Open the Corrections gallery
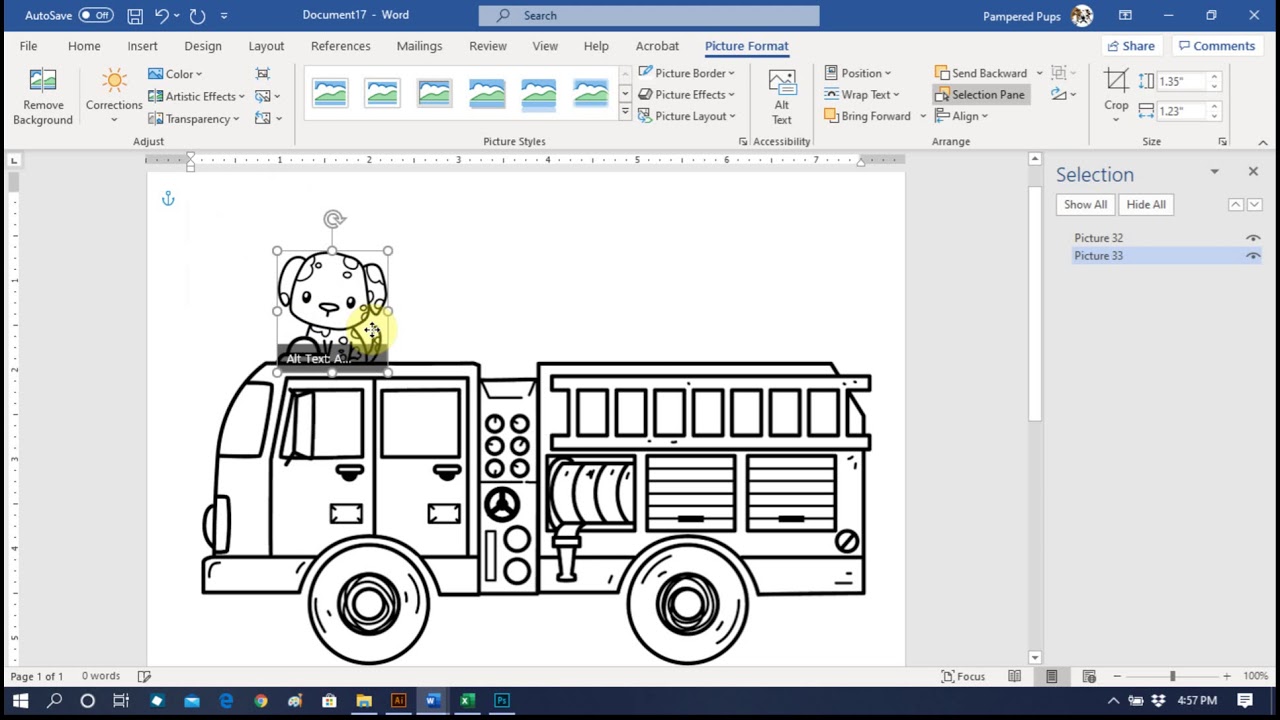 coord(114,97)
